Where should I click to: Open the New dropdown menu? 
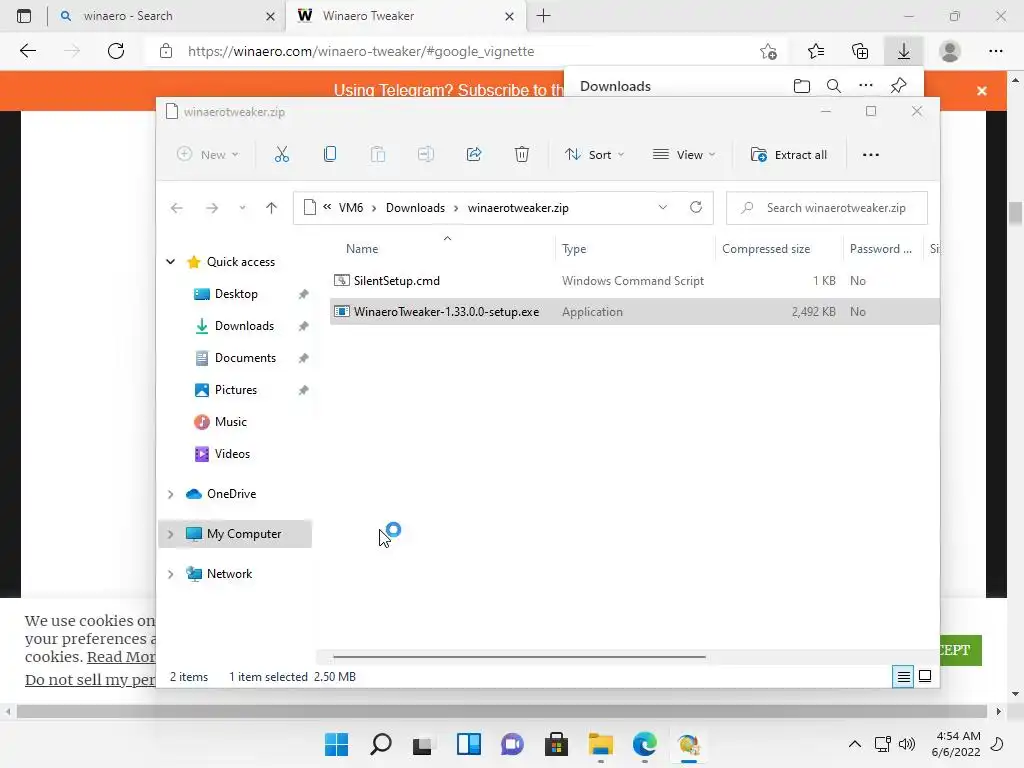coord(208,155)
